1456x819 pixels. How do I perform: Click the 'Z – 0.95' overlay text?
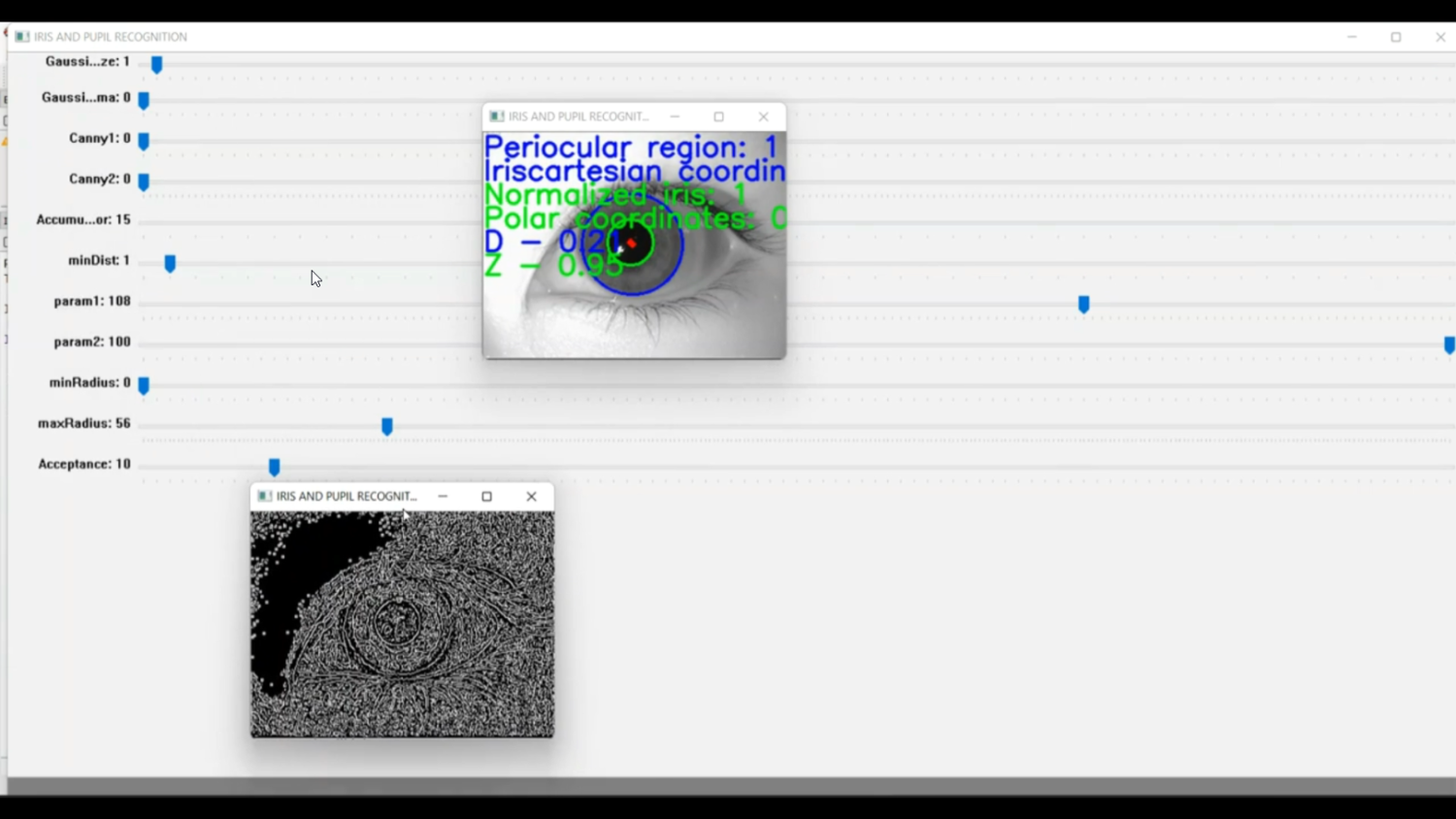(x=553, y=265)
